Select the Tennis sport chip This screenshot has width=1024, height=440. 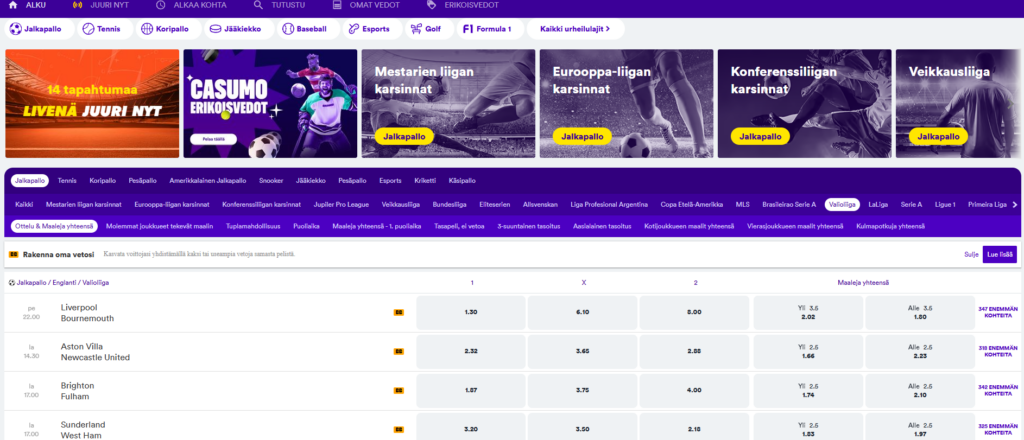coord(104,29)
